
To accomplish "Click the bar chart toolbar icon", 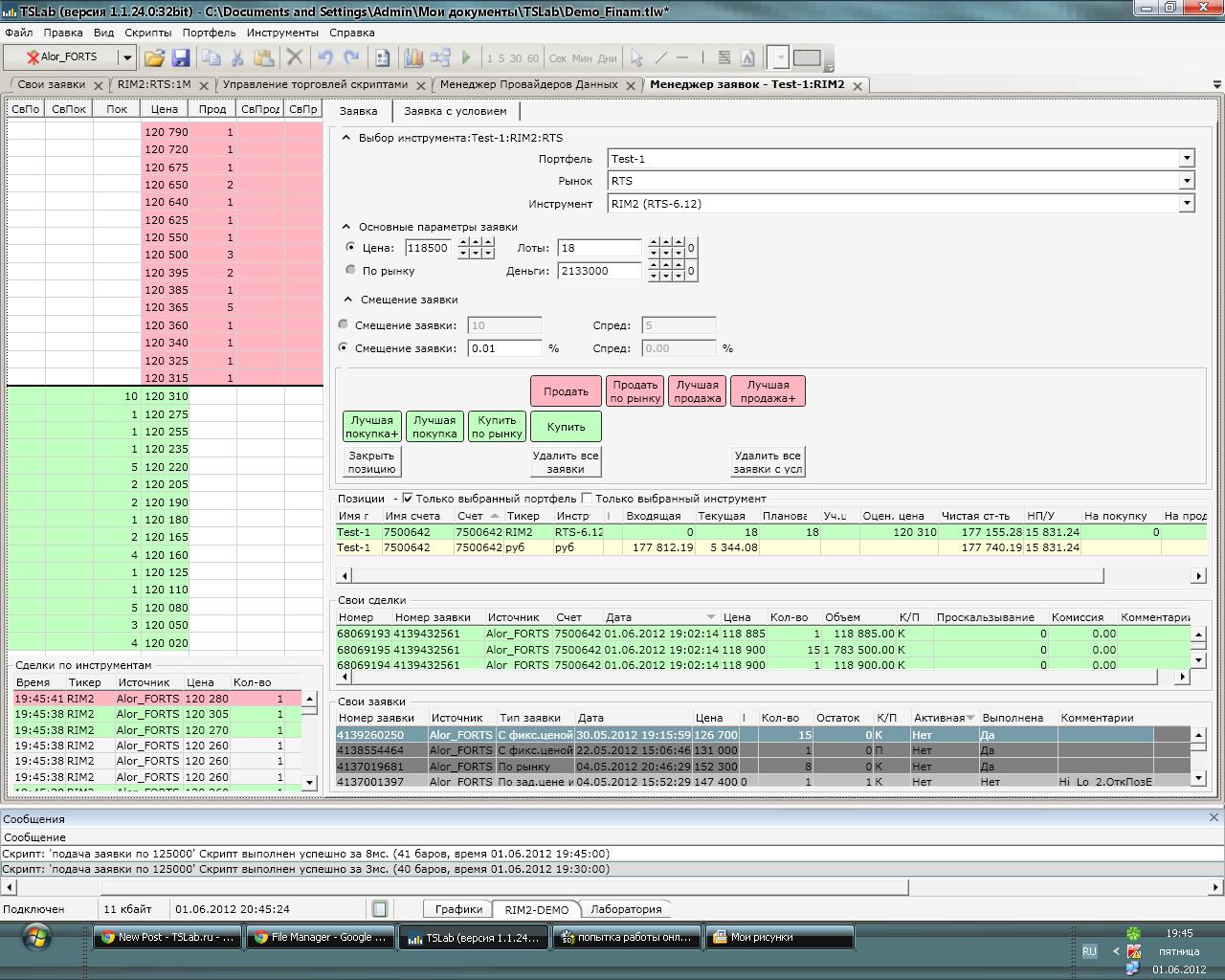I will click(x=413, y=57).
